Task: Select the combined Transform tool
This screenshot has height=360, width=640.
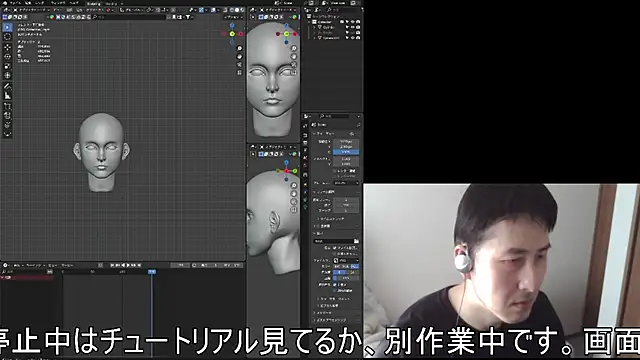Action: pos(7,76)
